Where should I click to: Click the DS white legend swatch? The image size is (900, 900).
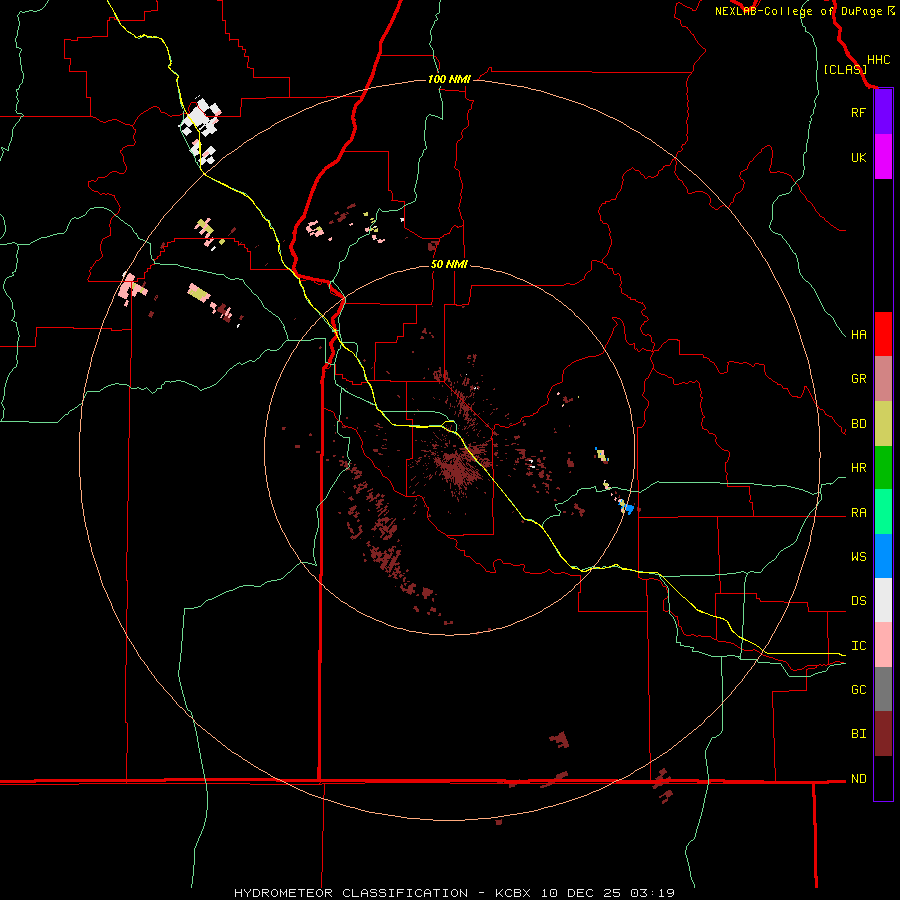point(883,600)
